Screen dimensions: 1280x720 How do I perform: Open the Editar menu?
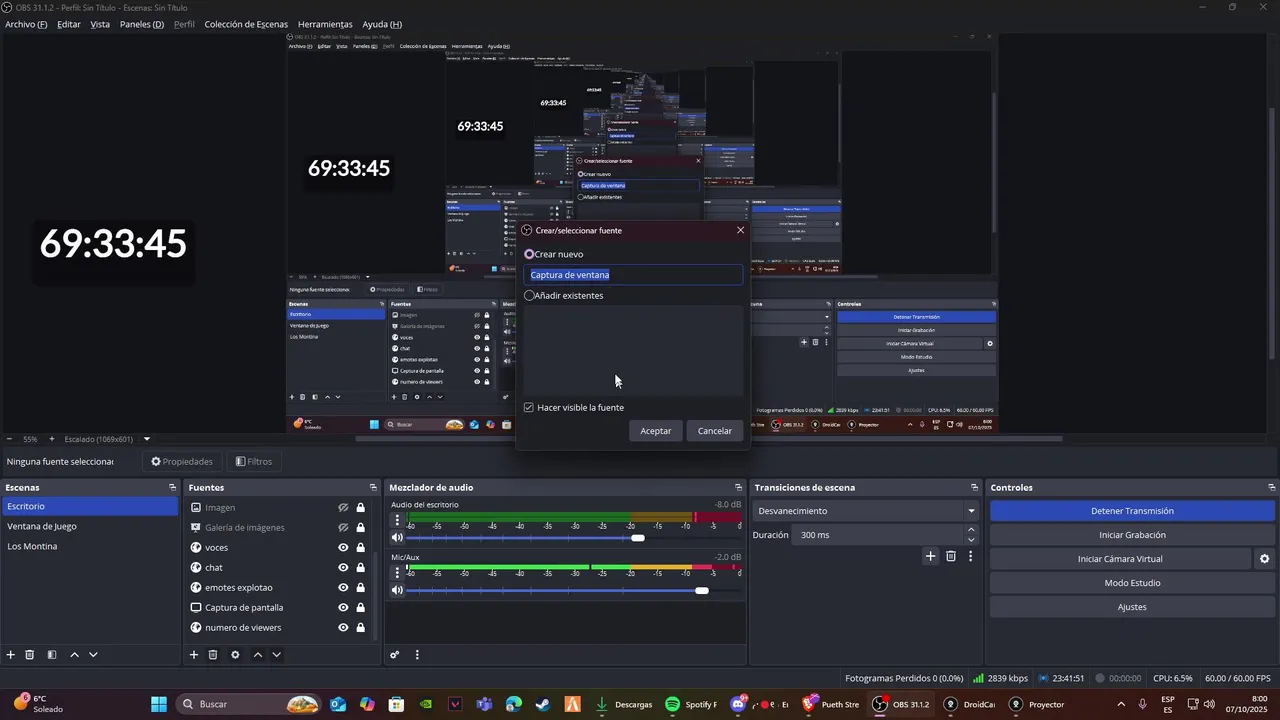(x=69, y=24)
